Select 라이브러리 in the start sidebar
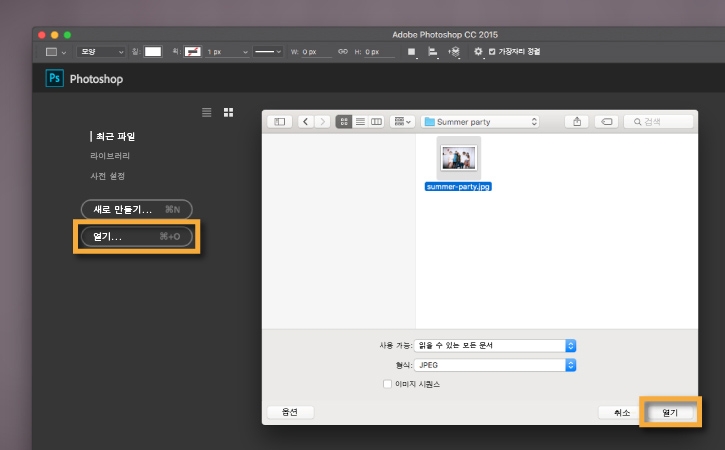 (109, 156)
